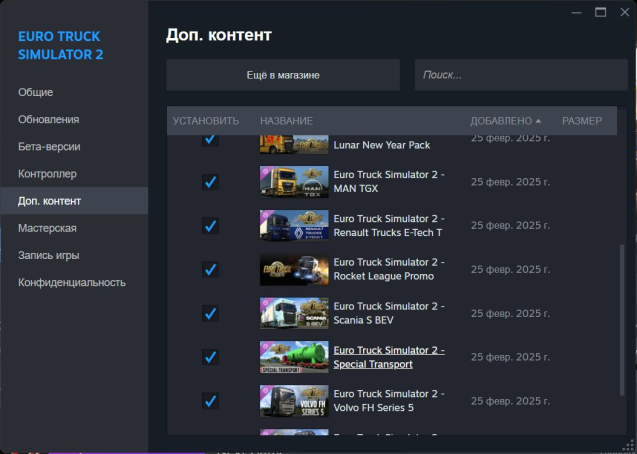The width and height of the screenshot is (637, 454).
Task: Open the Euro Truck Simulator 2 - Special Transport link
Action: click(x=389, y=357)
